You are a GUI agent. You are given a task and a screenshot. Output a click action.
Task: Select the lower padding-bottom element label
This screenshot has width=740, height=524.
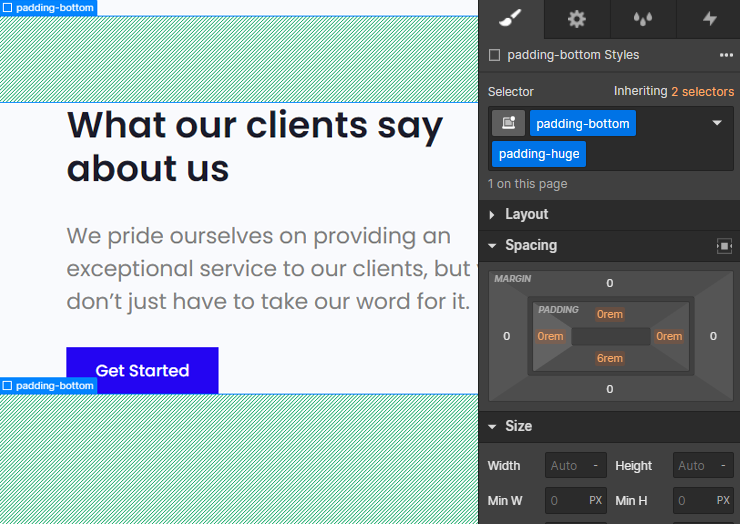point(49,386)
